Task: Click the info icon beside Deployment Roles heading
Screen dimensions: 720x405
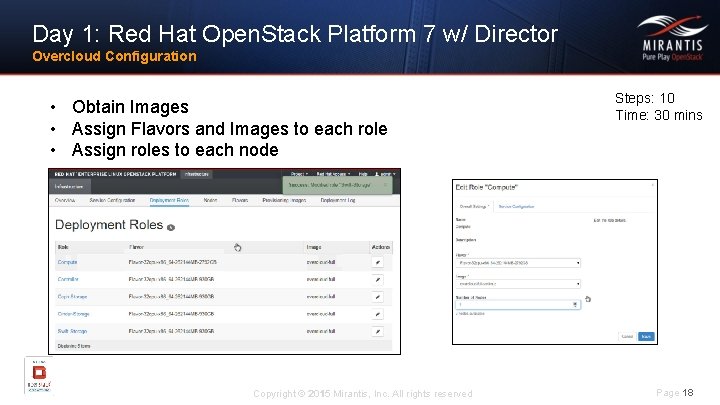Action: 171,227
